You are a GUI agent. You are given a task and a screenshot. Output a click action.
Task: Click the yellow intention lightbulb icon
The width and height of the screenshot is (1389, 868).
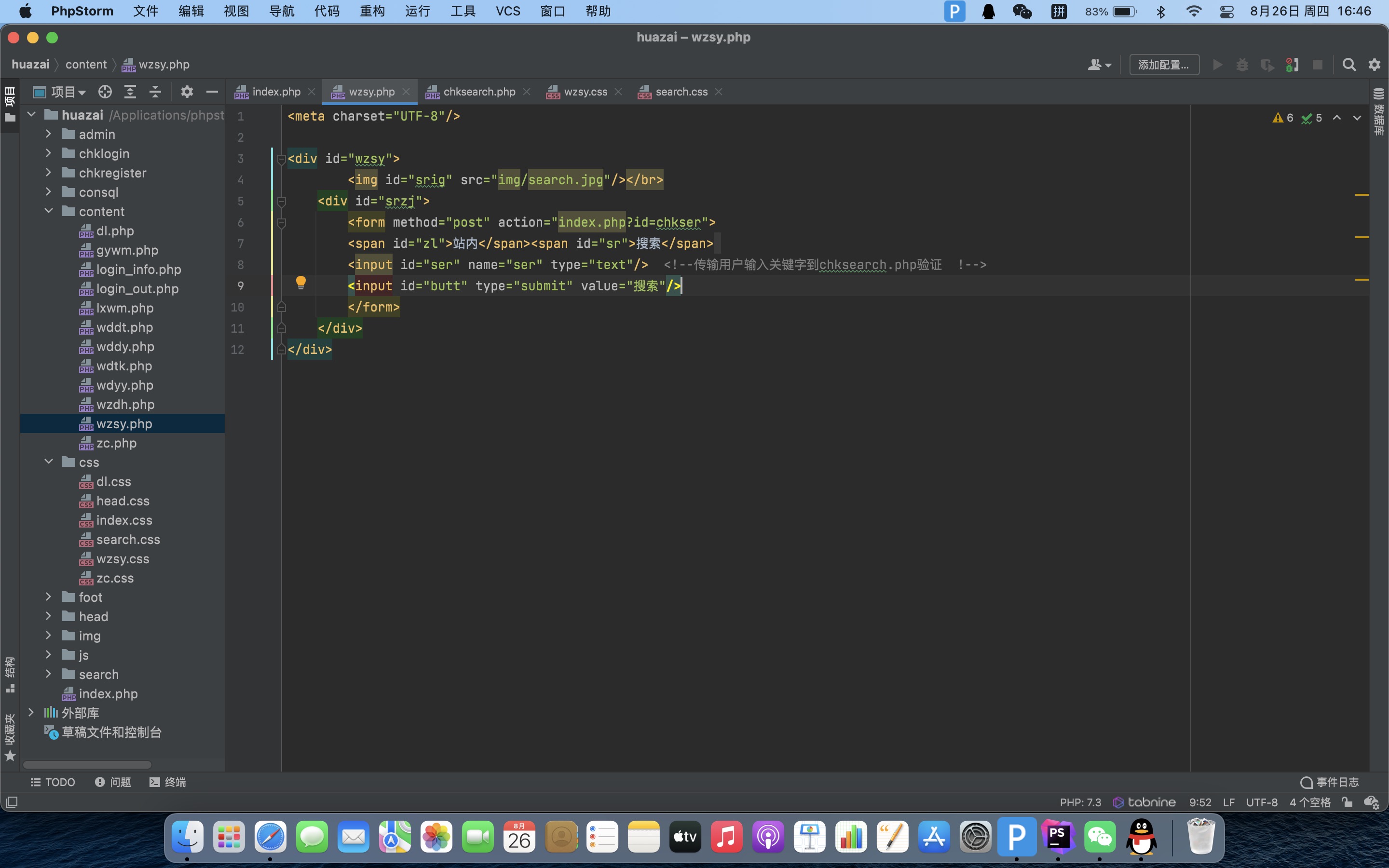point(301,283)
